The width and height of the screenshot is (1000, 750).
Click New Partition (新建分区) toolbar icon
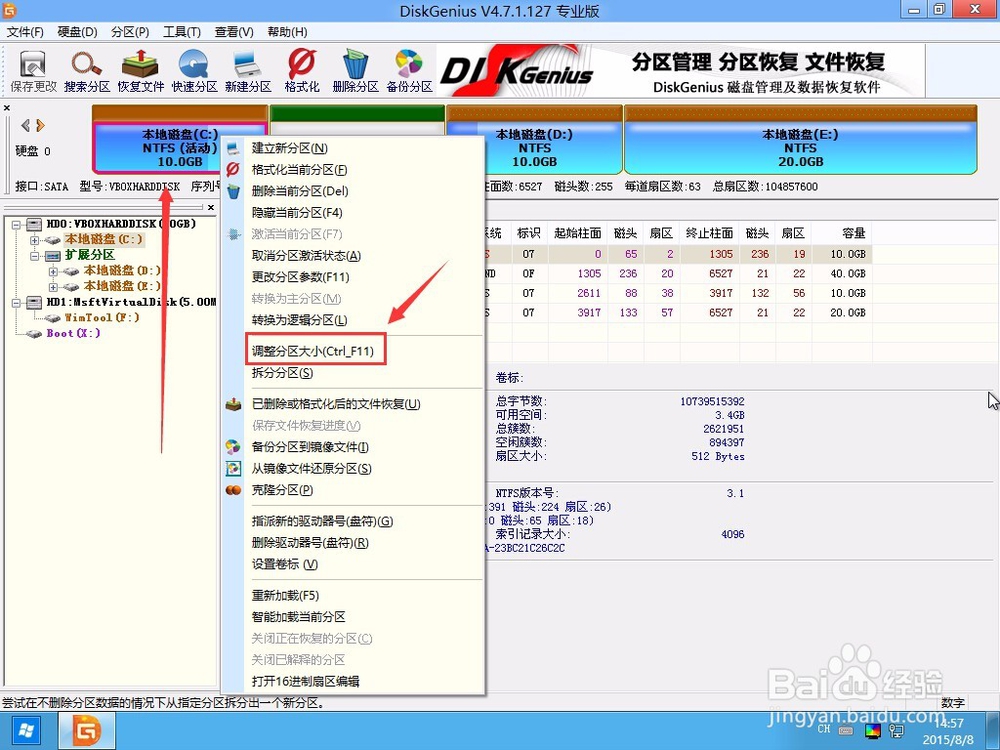[x=248, y=71]
